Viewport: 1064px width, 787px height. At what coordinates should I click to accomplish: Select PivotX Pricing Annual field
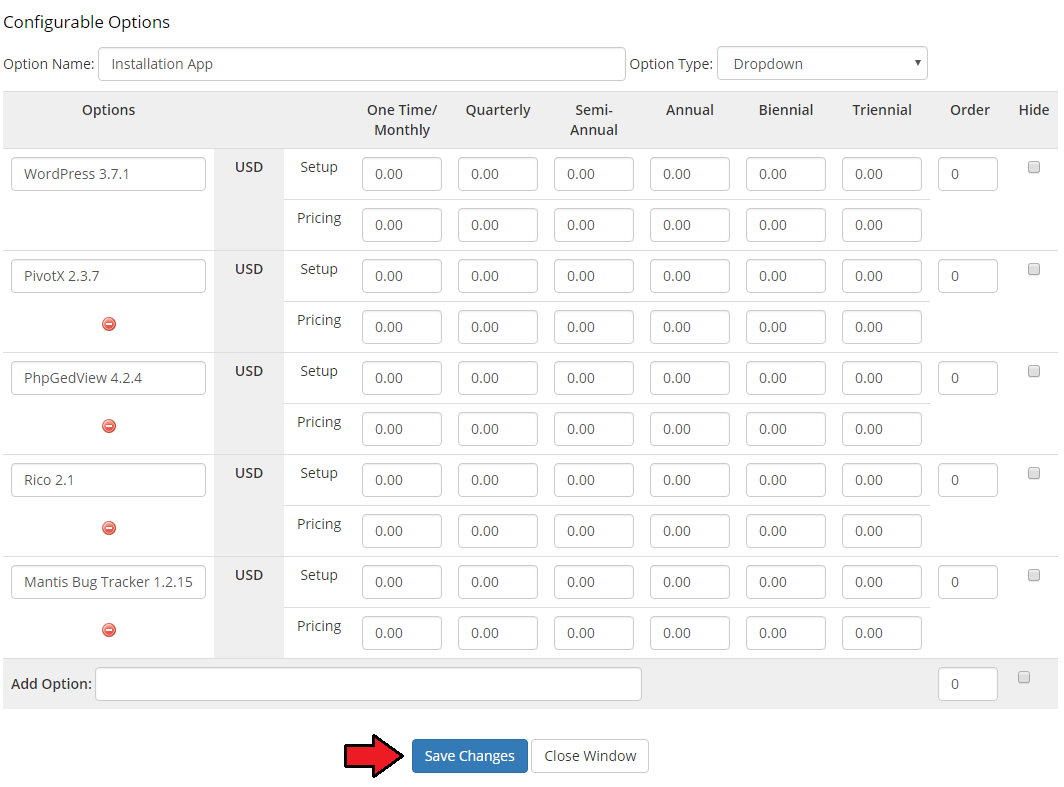tap(690, 327)
